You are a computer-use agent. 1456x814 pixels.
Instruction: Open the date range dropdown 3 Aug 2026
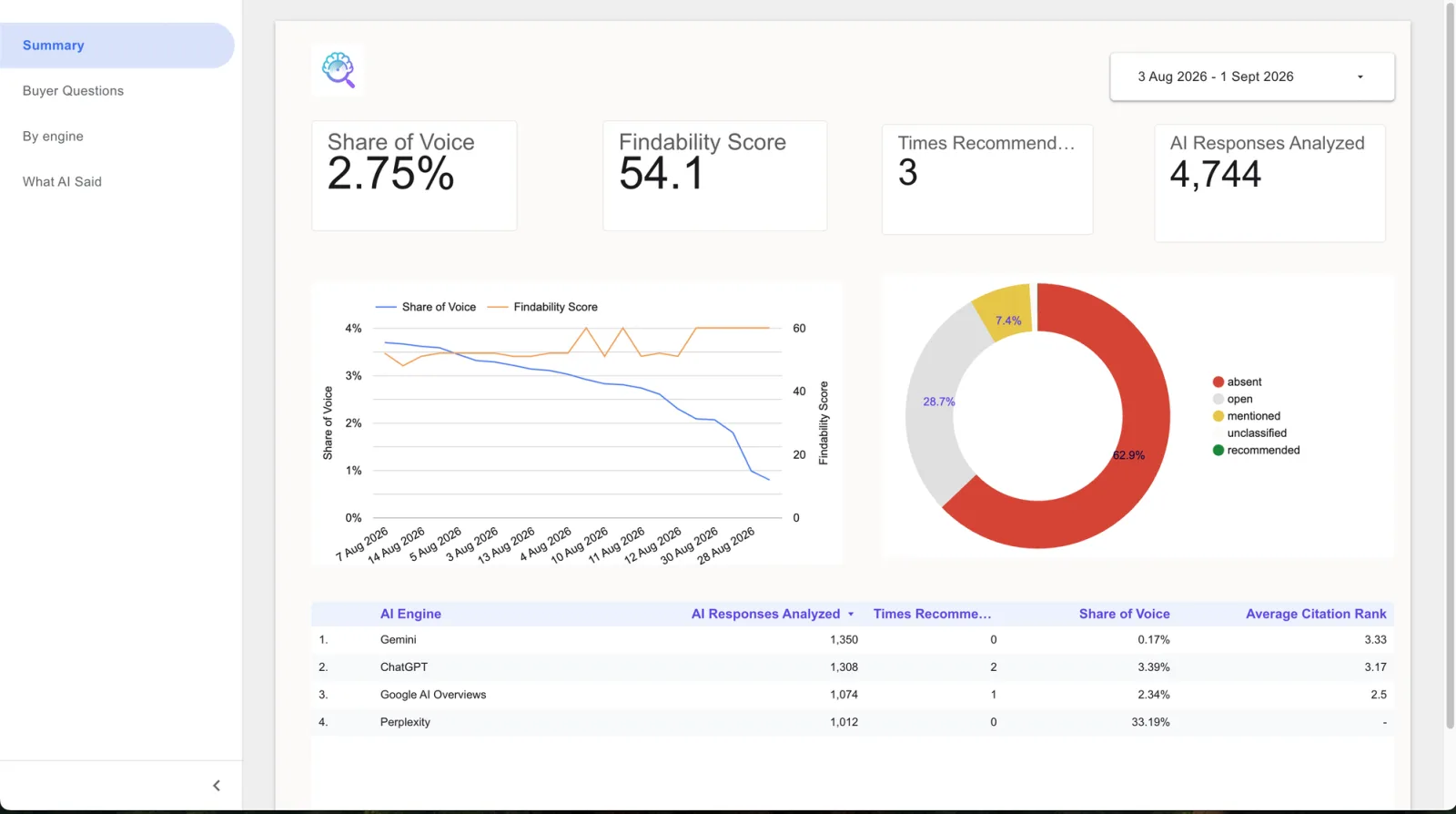pyautogui.click(x=1252, y=76)
